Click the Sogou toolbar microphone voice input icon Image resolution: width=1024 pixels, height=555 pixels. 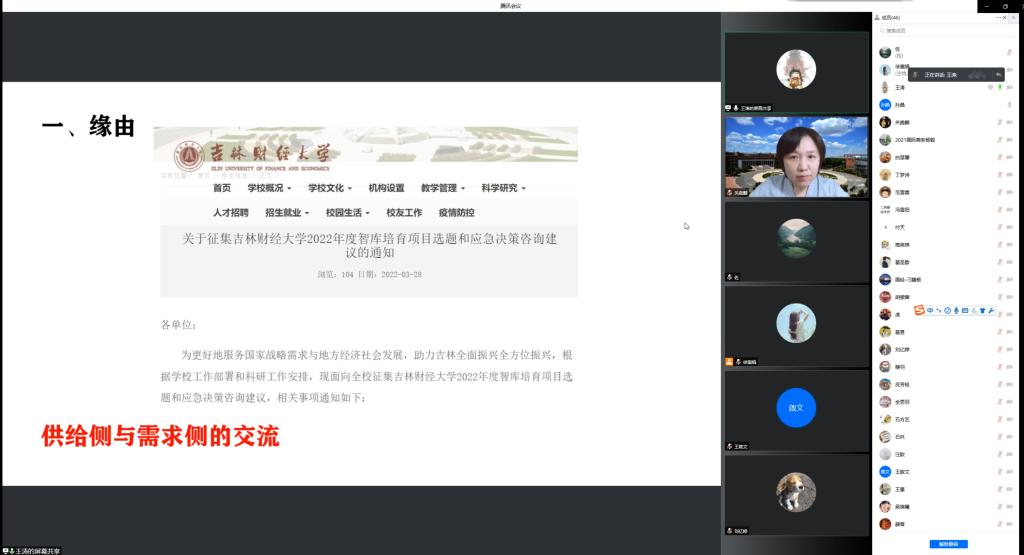(956, 310)
